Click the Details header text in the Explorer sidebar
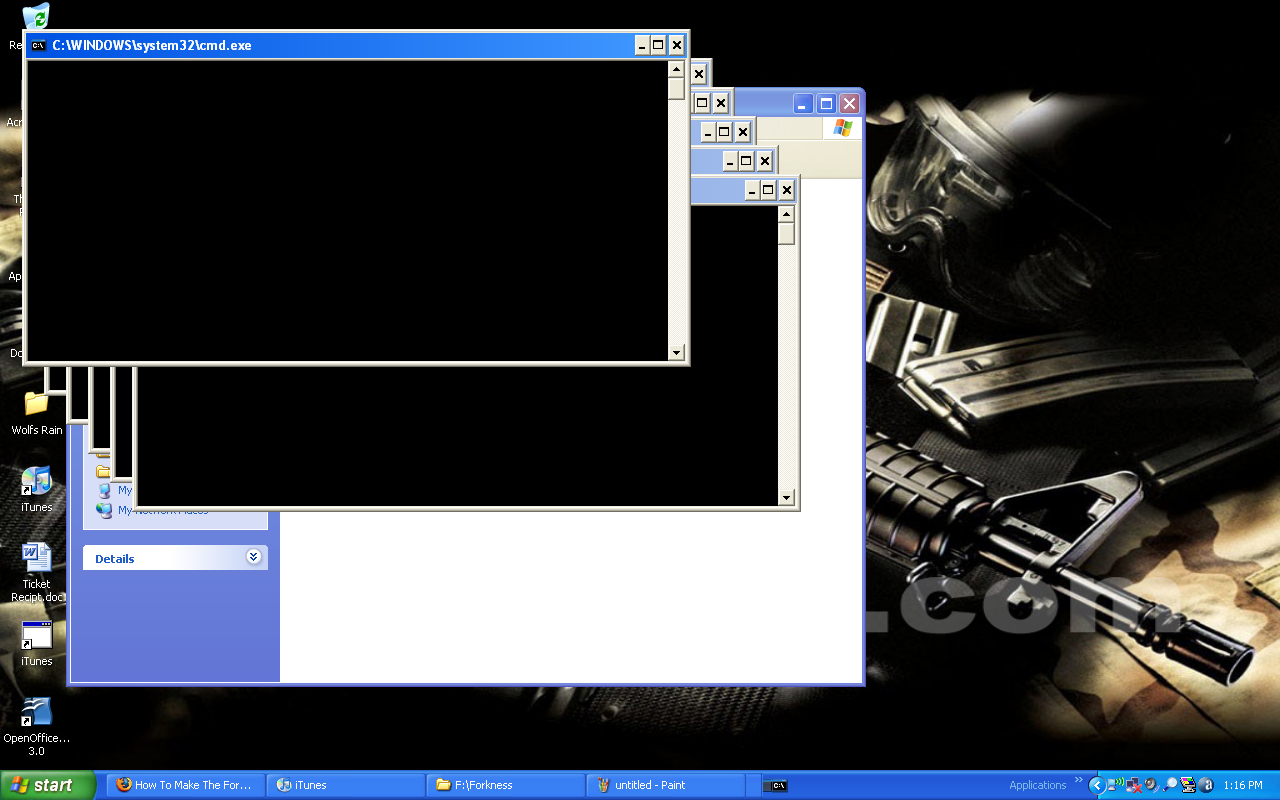 tap(114, 559)
